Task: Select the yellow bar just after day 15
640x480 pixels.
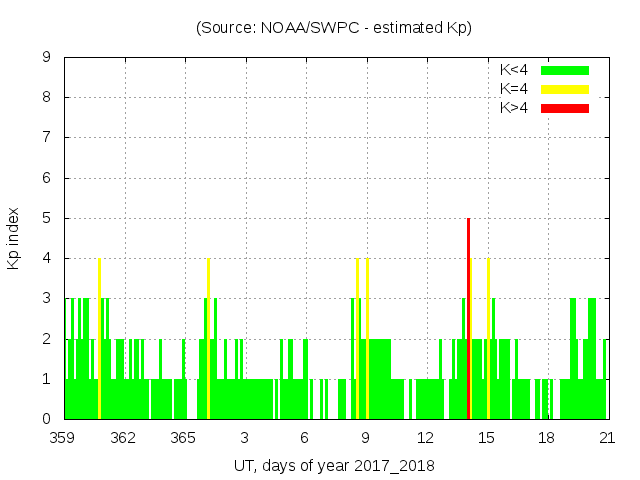Action: point(488,340)
